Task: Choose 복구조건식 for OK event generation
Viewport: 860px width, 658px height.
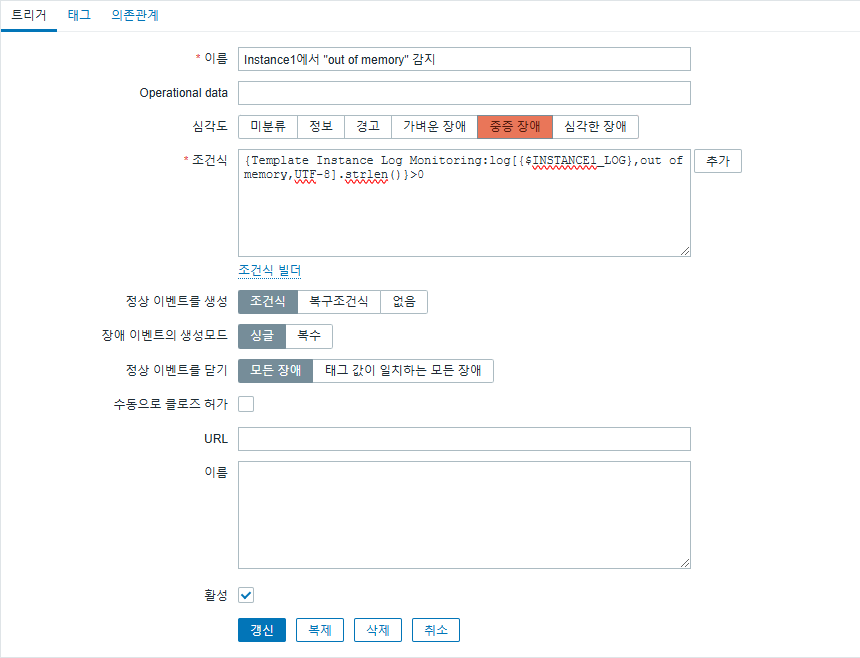Action: pyautogui.click(x=338, y=302)
